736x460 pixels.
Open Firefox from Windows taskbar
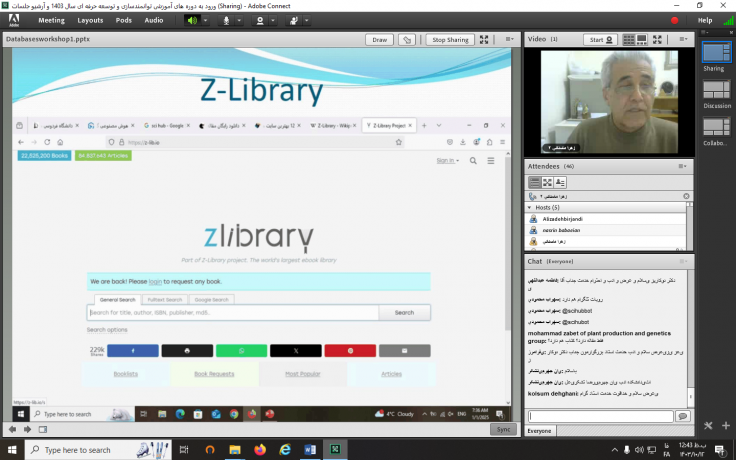click(260, 450)
